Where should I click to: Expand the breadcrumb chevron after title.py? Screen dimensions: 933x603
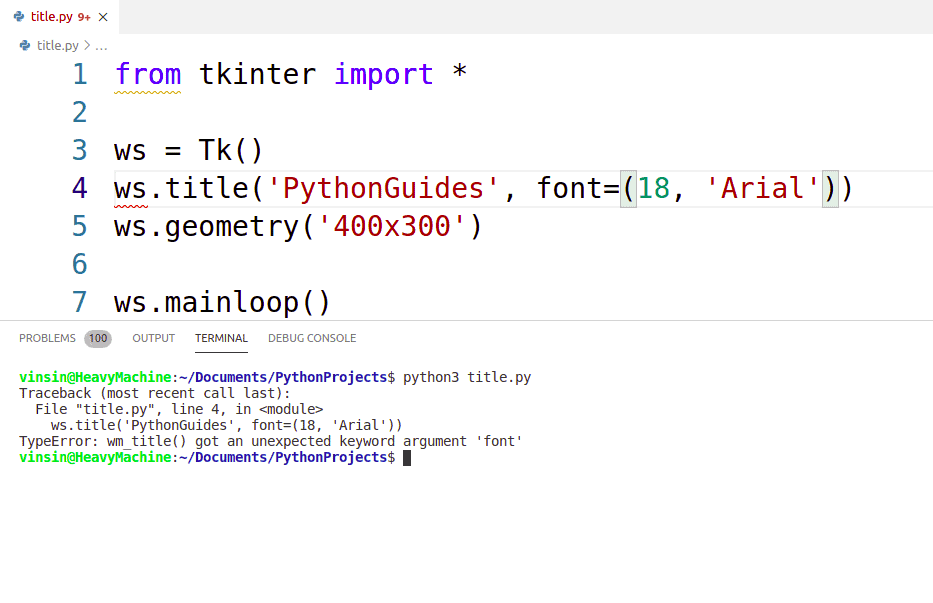[87, 45]
